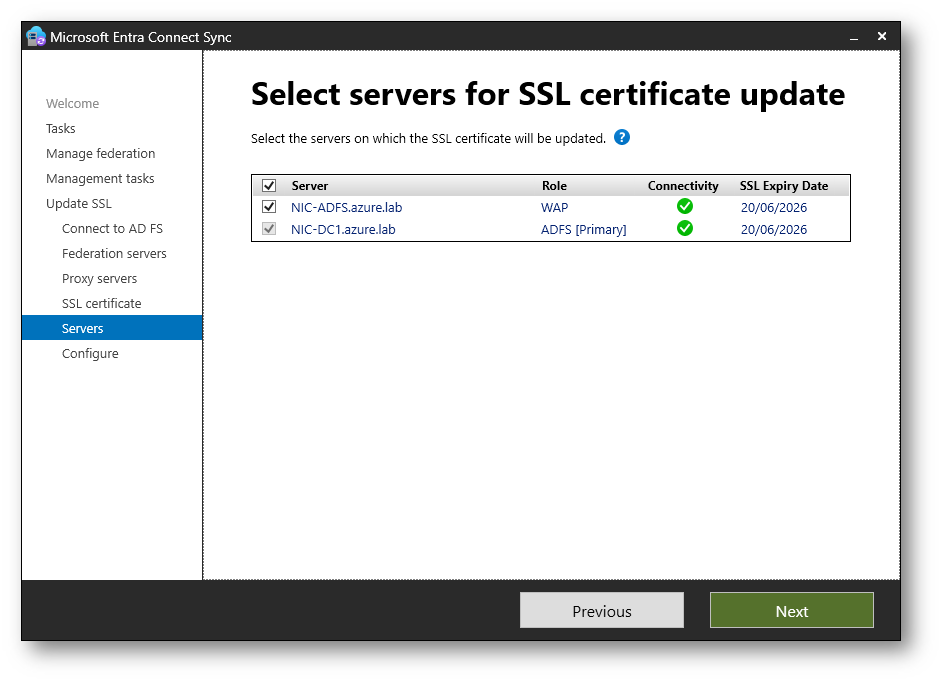The height and width of the screenshot is (683, 943).
Task: Go back with the Previous button
Action: pyautogui.click(x=601, y=611)
